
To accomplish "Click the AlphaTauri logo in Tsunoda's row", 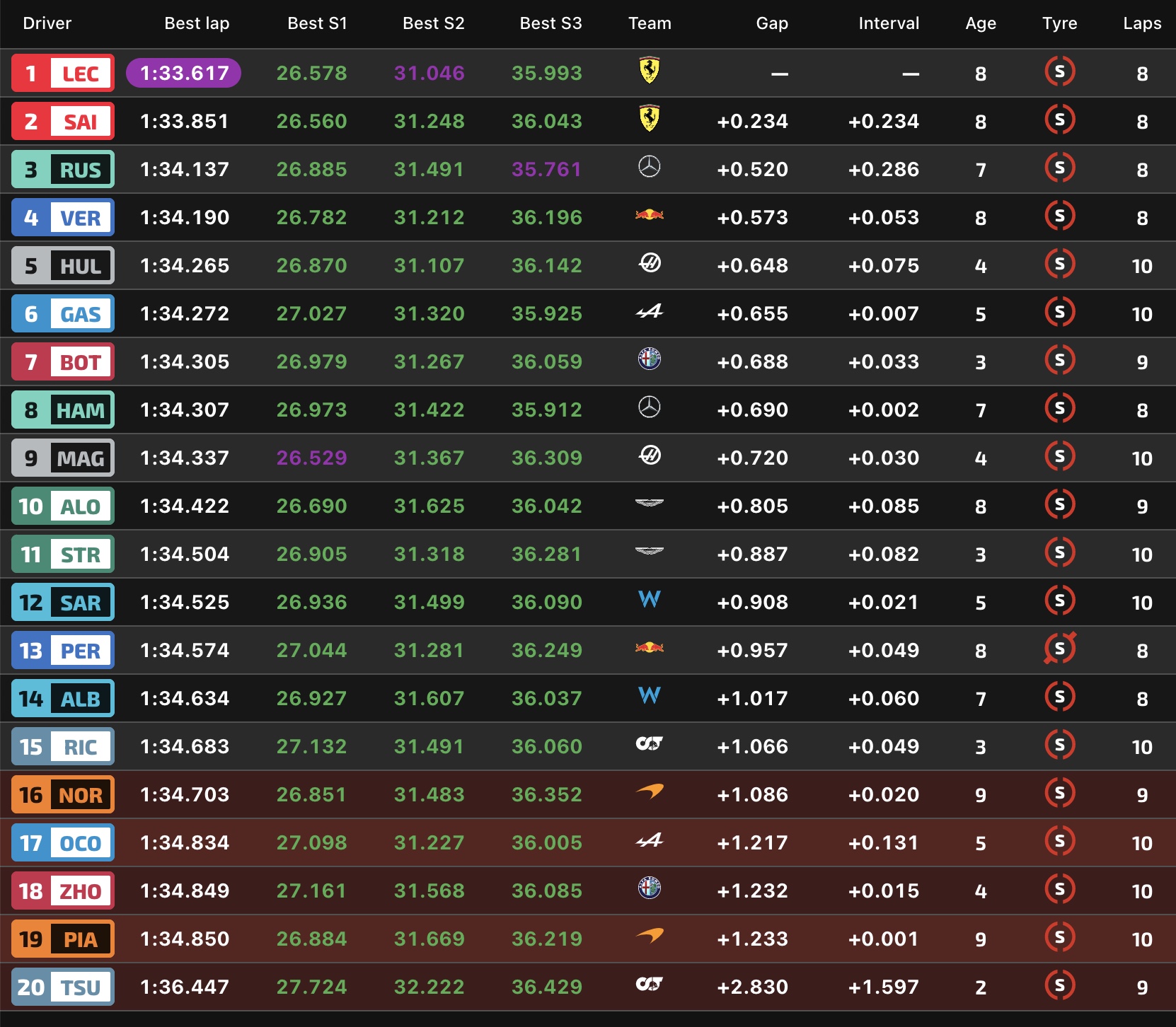I will (649, 984).
